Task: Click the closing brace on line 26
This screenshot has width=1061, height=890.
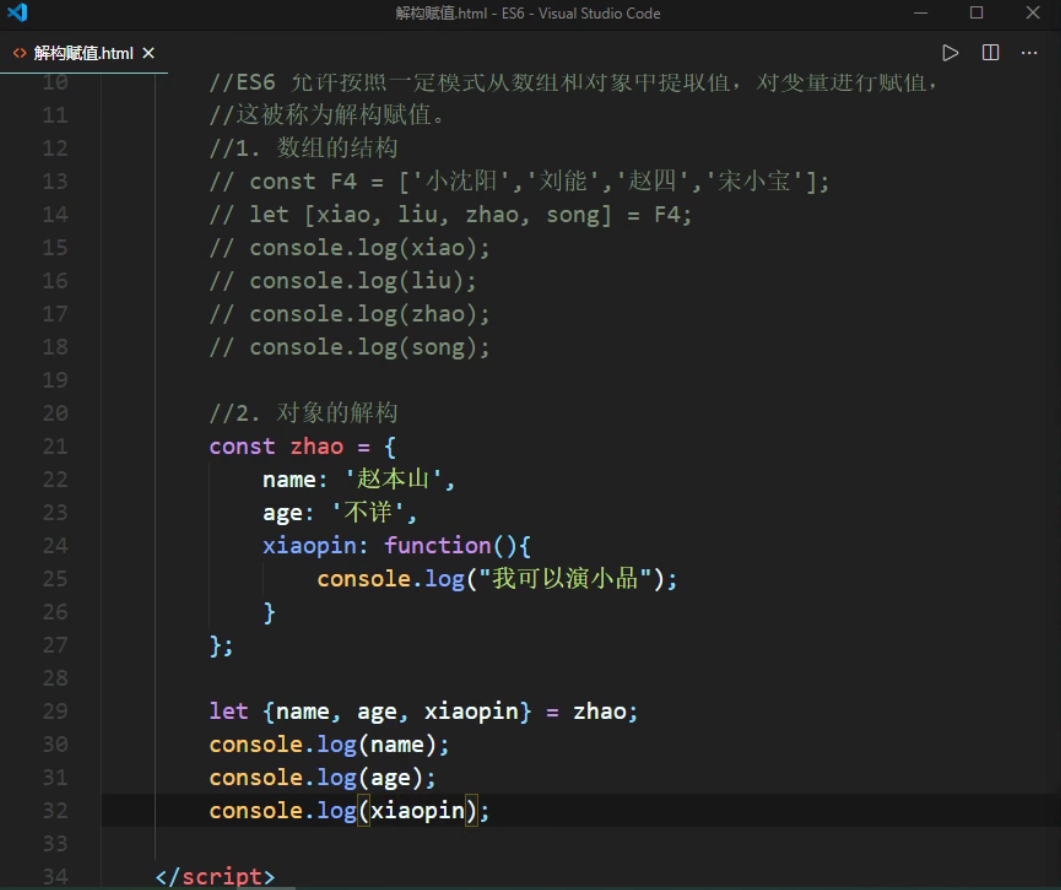Action: (x=269, y=612)
